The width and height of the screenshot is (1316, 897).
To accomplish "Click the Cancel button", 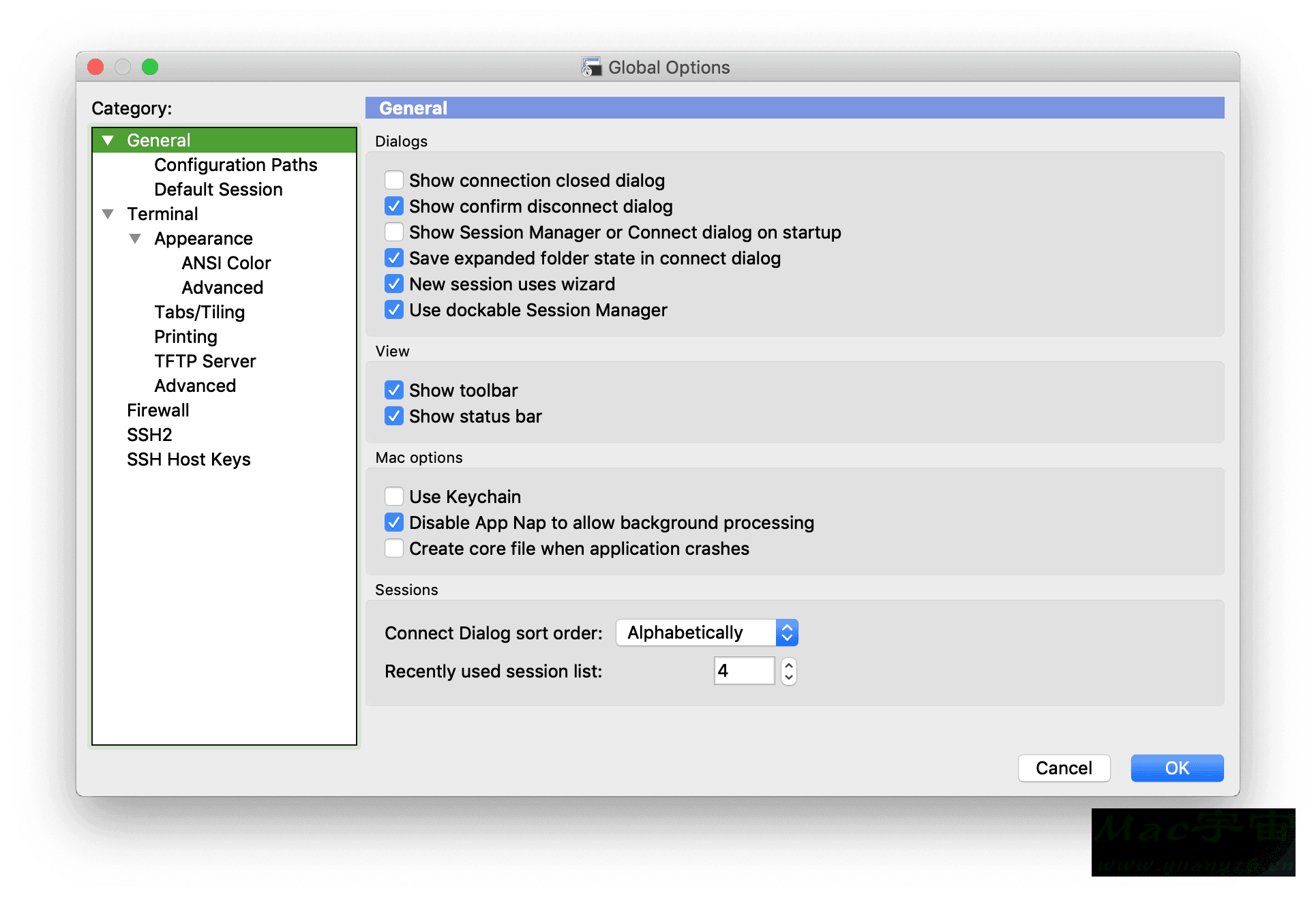I will [x=1064, y=767].
